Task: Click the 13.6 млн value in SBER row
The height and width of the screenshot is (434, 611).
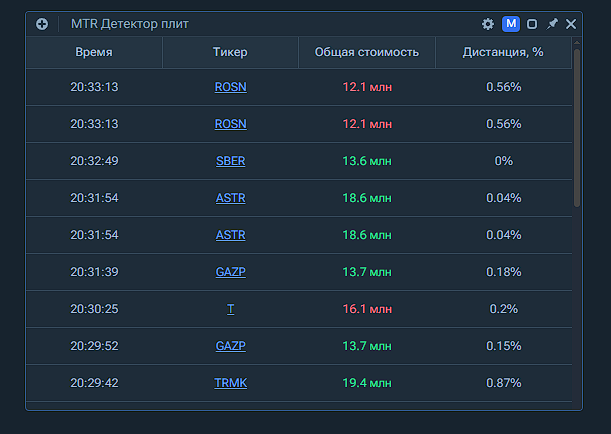Action: coord(366,161)
